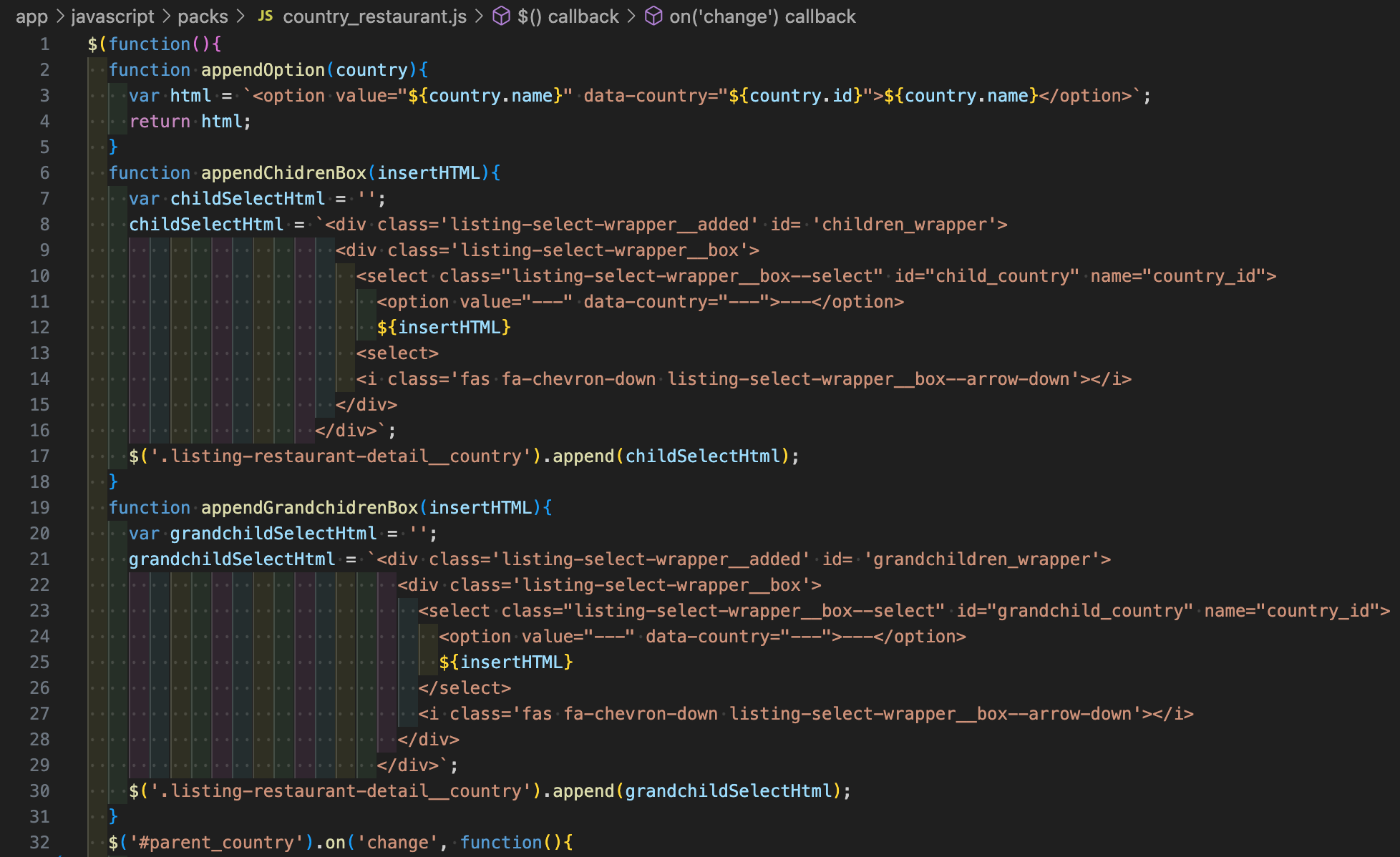Image resolution: width=1400 pixels, height=857 pixels.
Task: Expand chevron after 'javascript' in breadcrumb
Action: click(166, 16)
